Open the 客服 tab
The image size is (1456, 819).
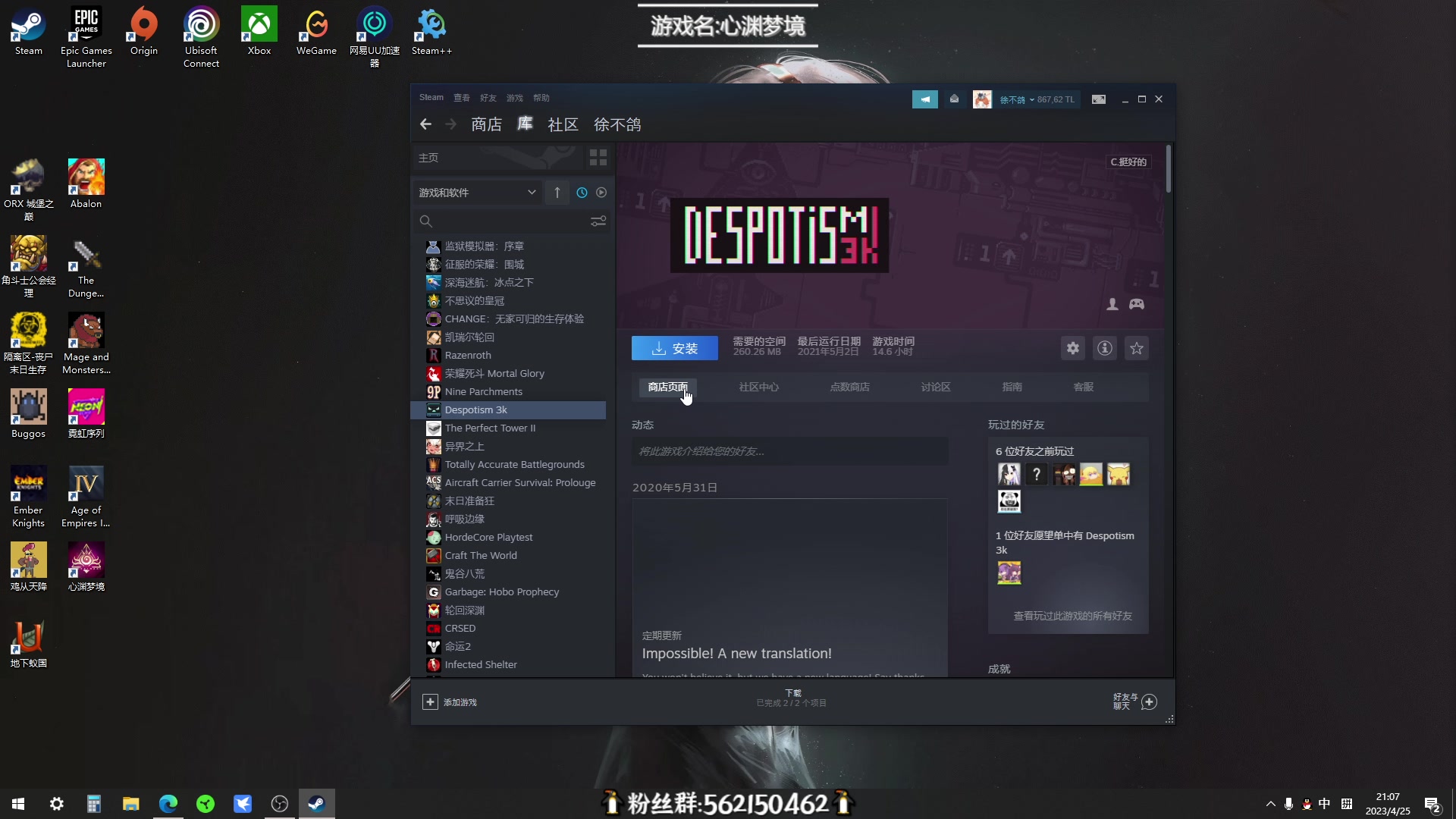1083,387
